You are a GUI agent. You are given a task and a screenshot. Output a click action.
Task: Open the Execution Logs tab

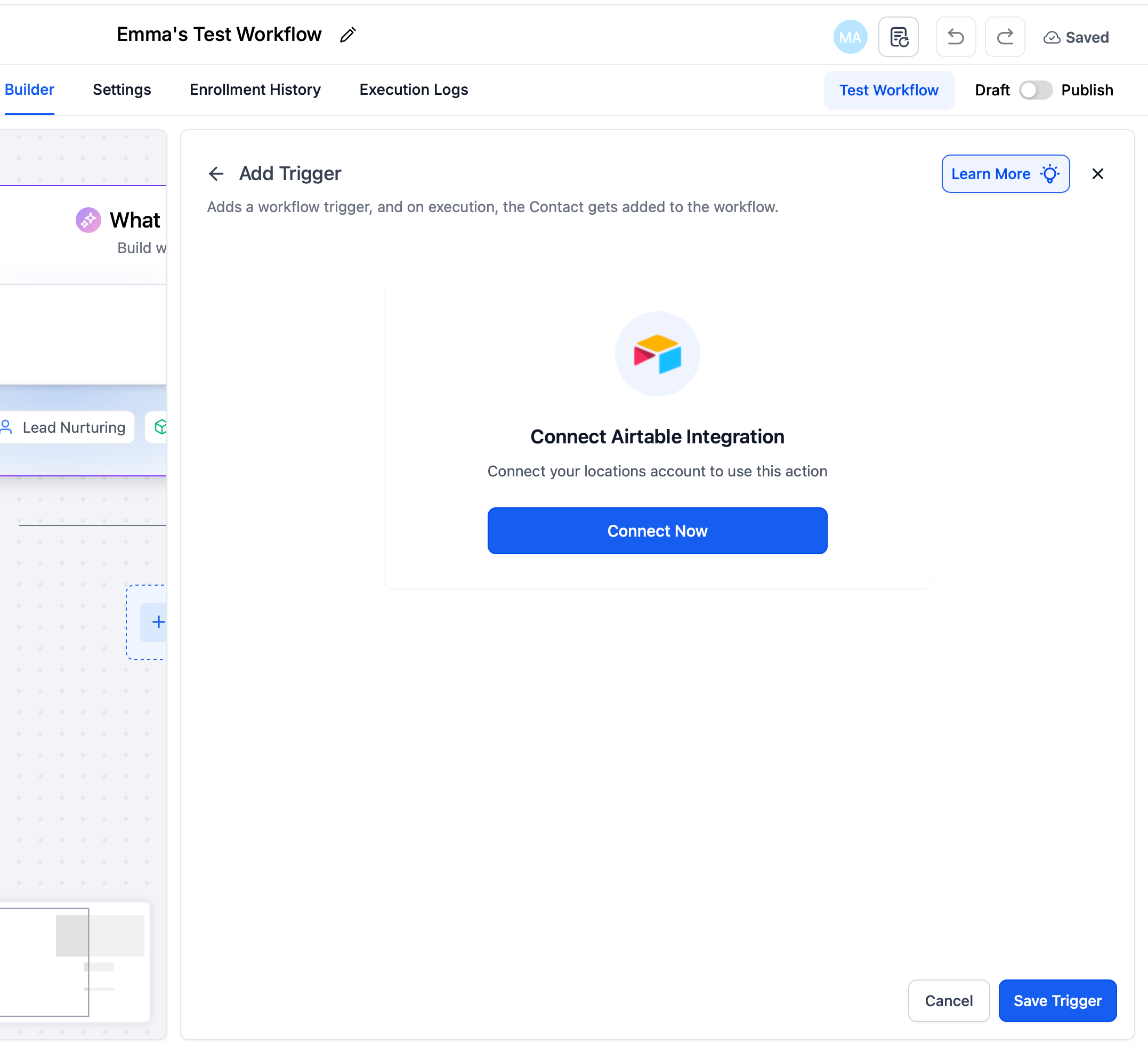(x=414, y=90)
